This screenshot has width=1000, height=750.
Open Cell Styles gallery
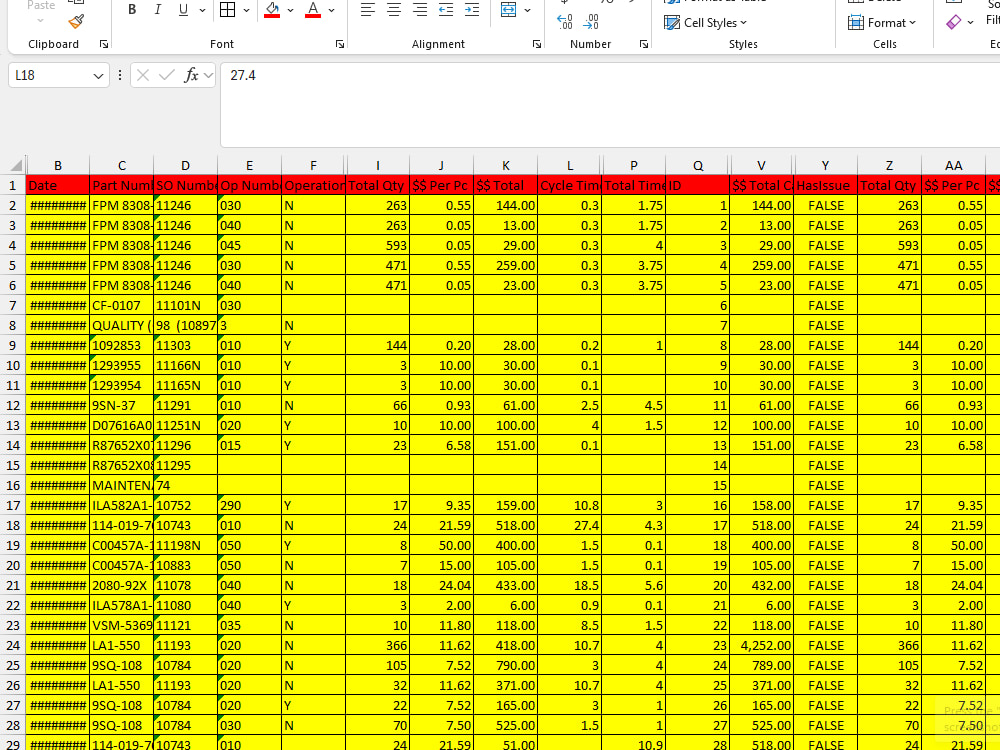705,23
